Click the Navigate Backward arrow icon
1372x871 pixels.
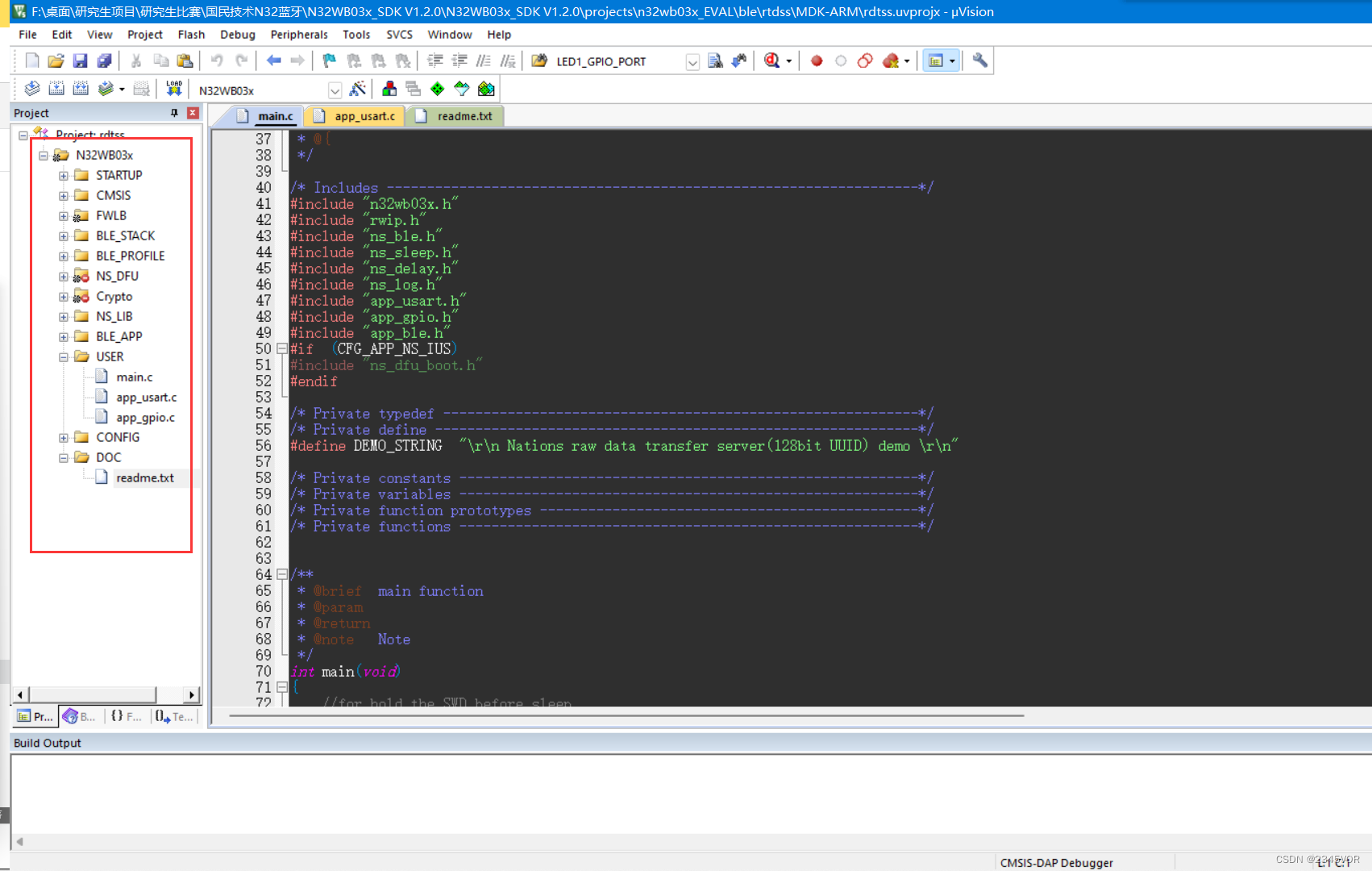pyautogui.click(x=273, y=61)
